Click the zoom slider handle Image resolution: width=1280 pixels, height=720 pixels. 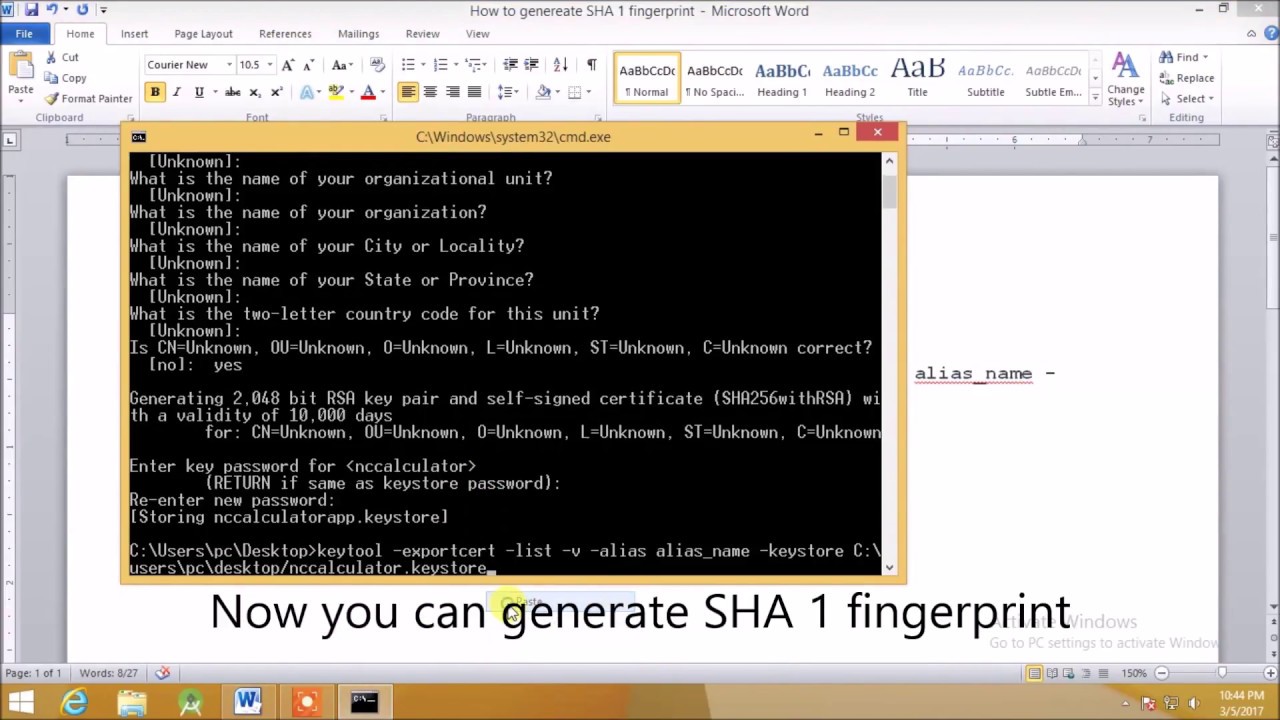click(x=1221, y=673)
